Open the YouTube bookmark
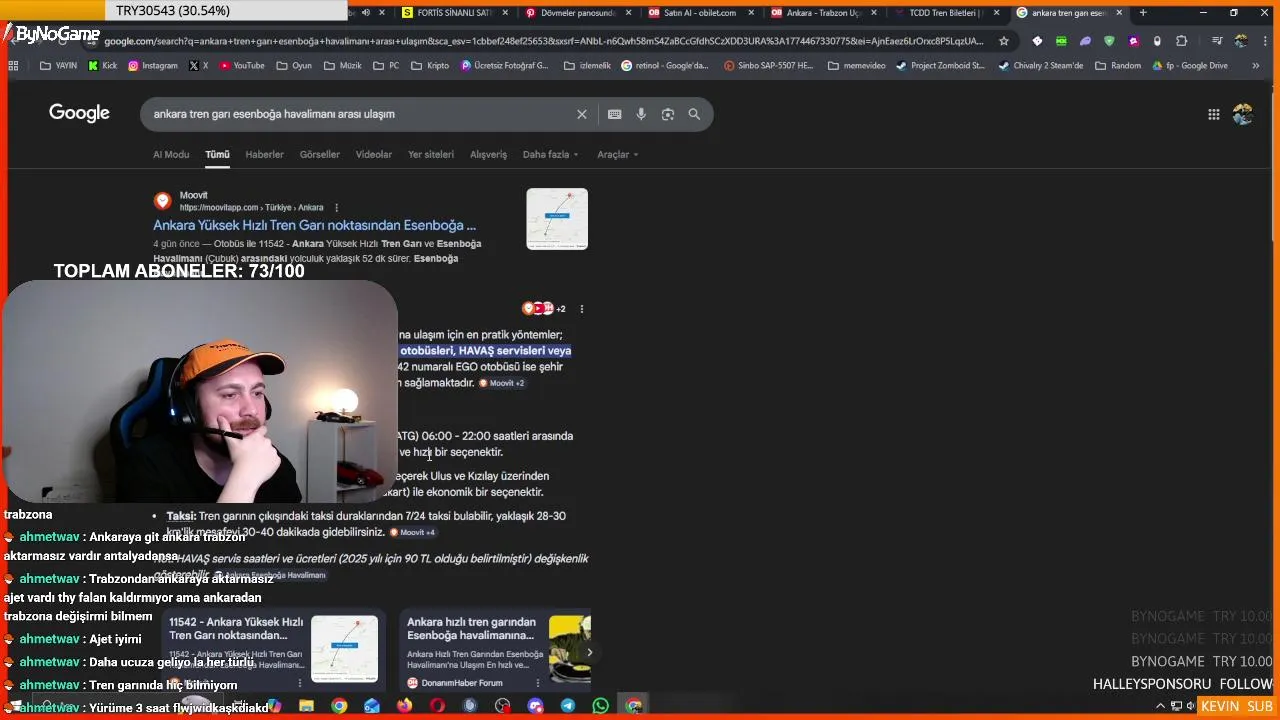The image size is (1280, 720). coord(241,65)
